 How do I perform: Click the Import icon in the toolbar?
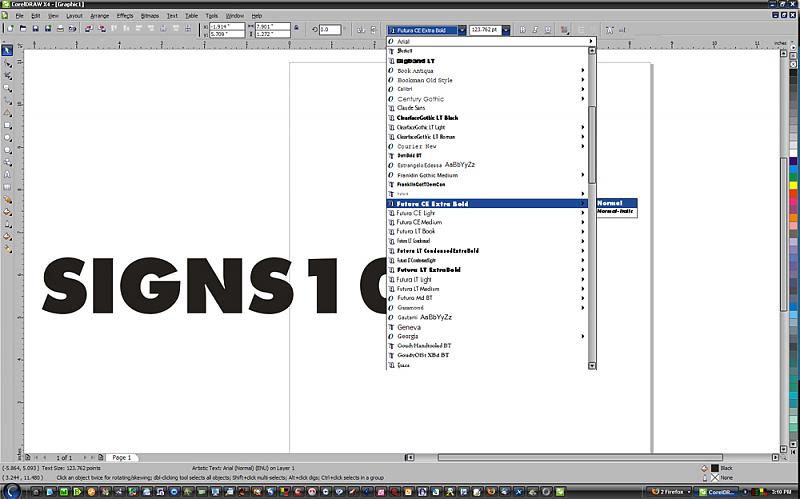[x=88, y=29]
